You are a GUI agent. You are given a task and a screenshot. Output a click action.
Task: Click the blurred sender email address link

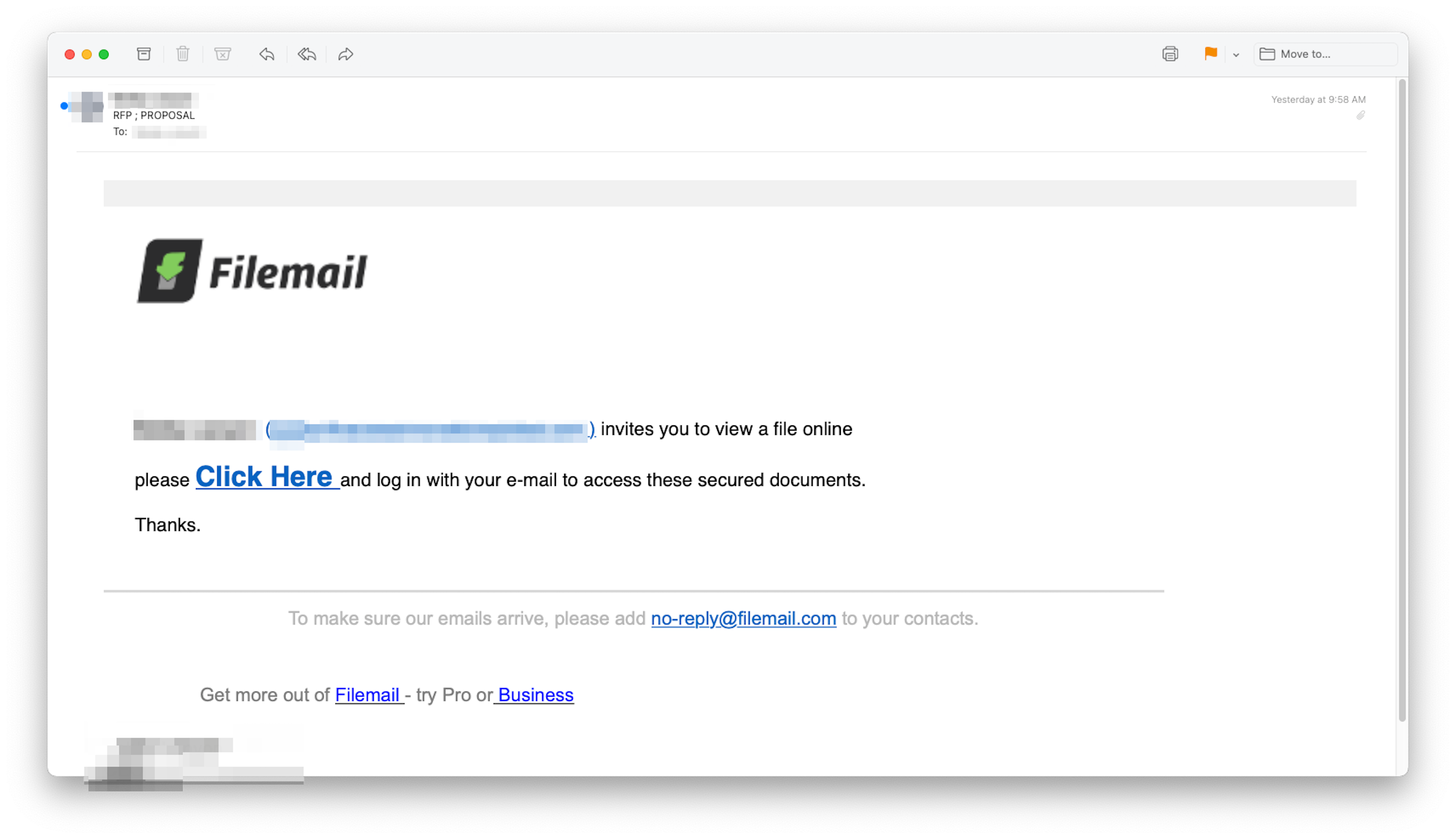tap(430, 429)
